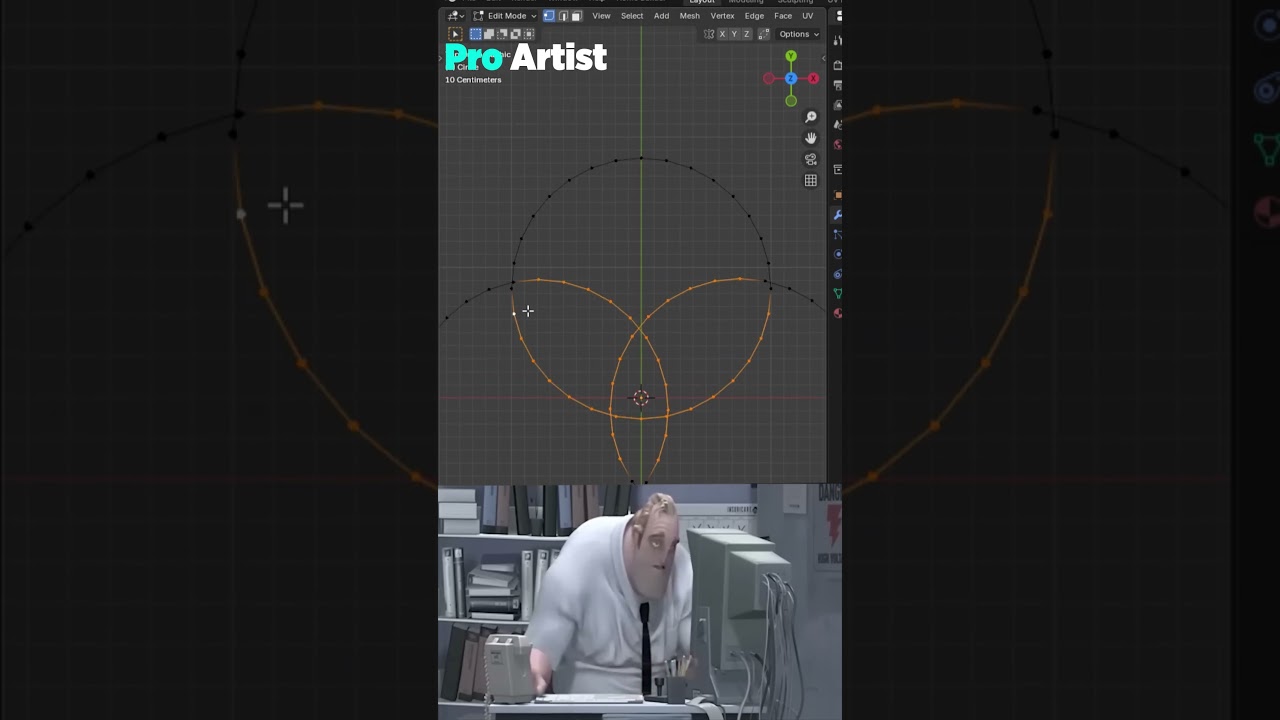Click the zoom view magnifier icon

[810, 117]
